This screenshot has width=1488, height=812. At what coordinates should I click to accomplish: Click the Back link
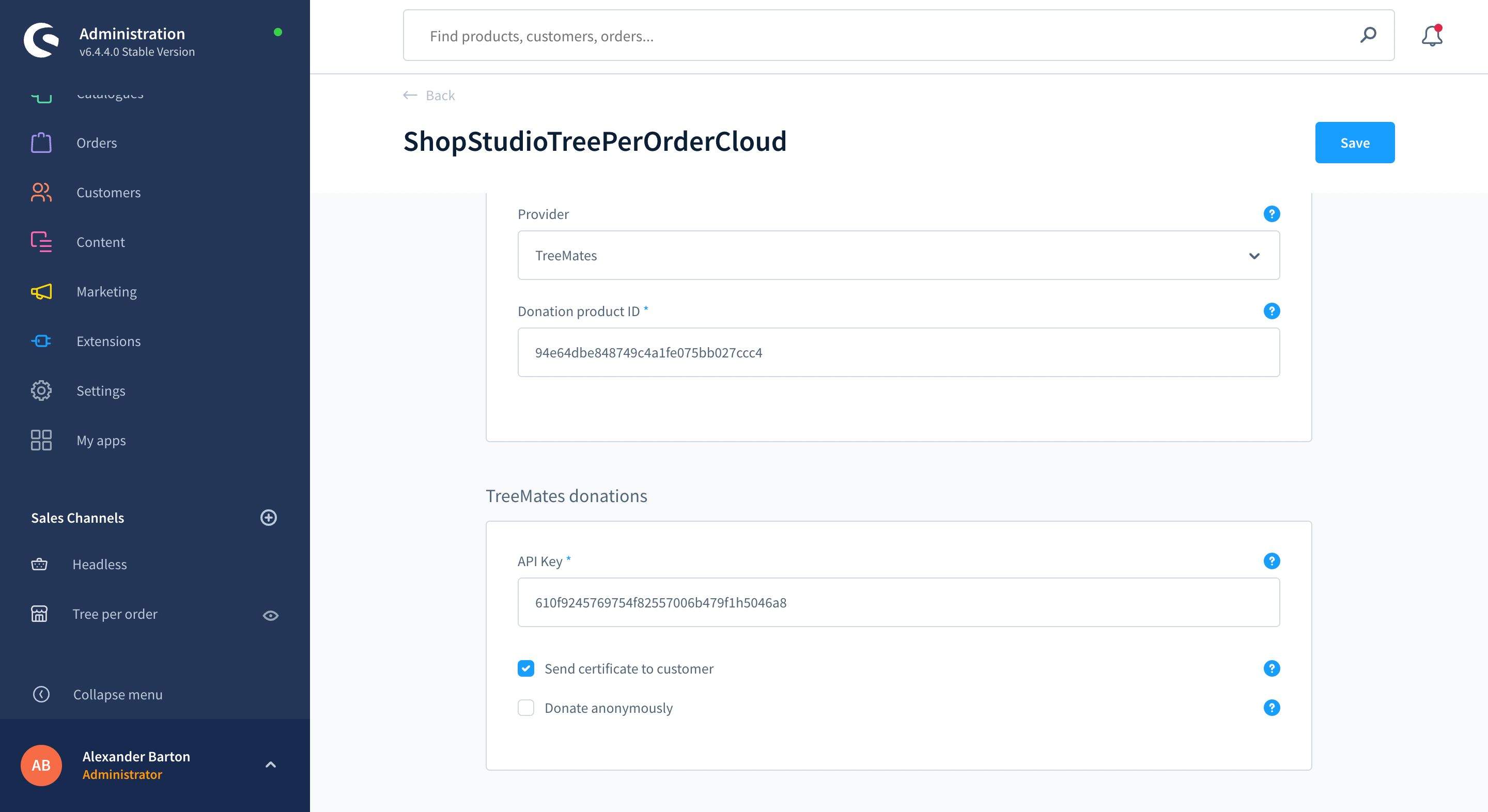coord(440,95)
